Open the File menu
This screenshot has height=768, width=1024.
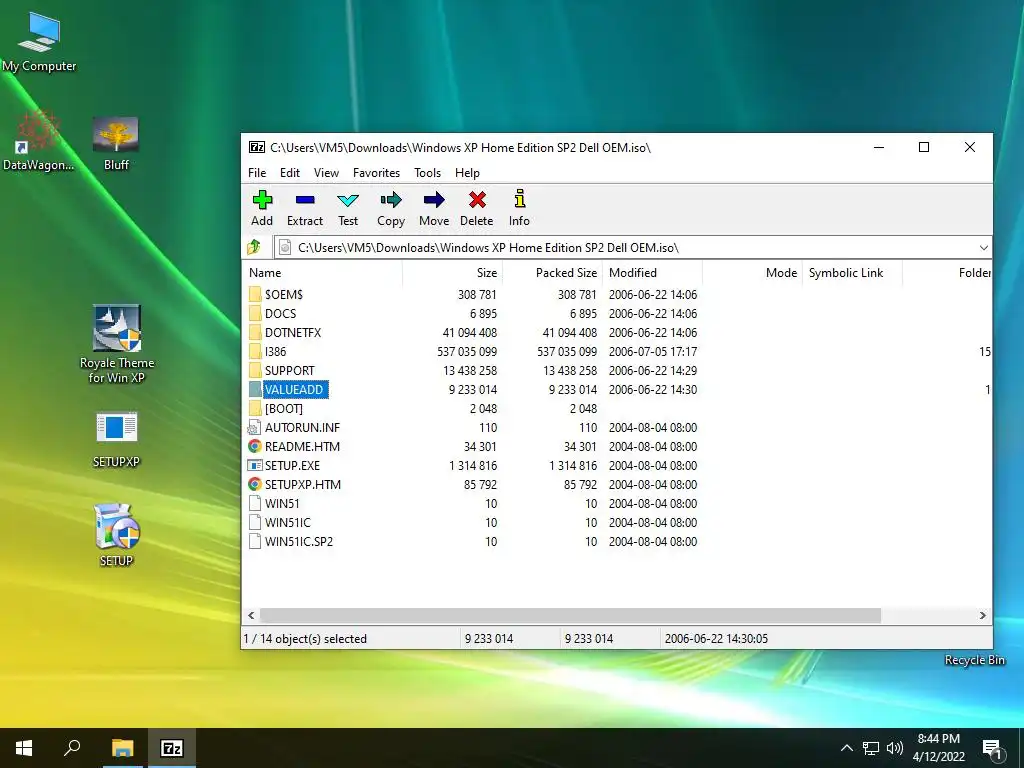257,172
